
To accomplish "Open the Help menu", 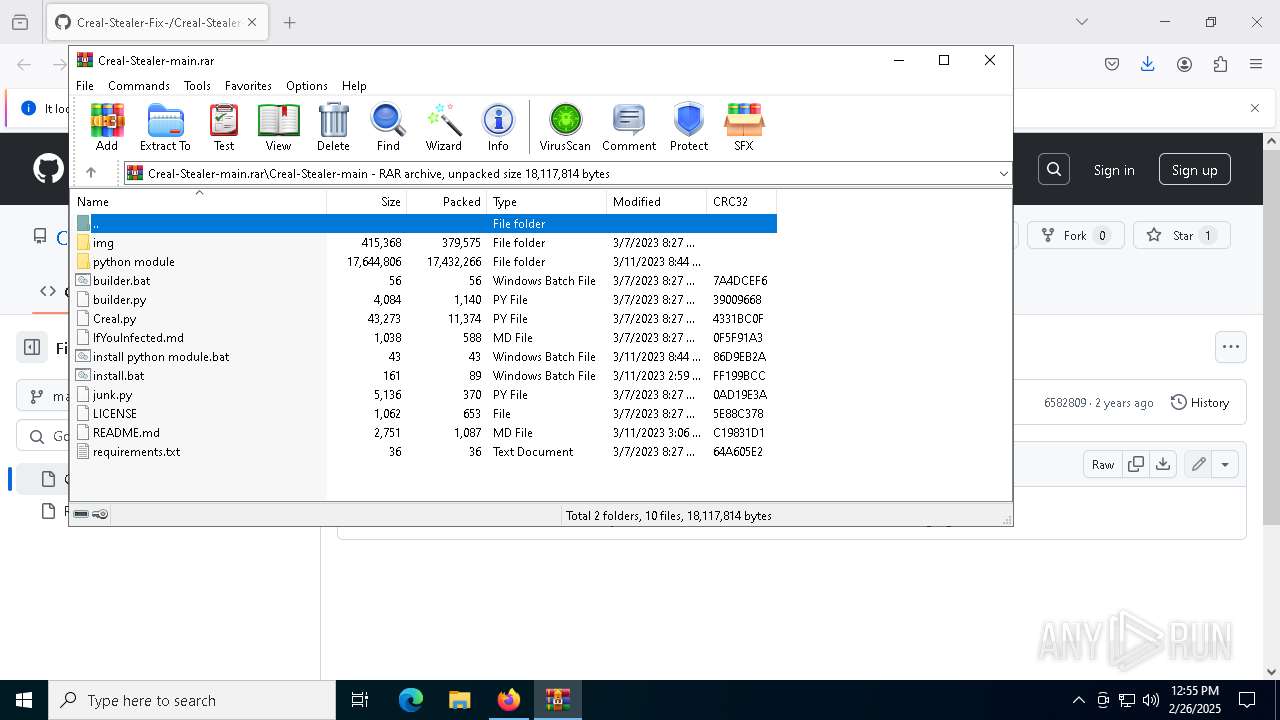I will click(354, 86).
